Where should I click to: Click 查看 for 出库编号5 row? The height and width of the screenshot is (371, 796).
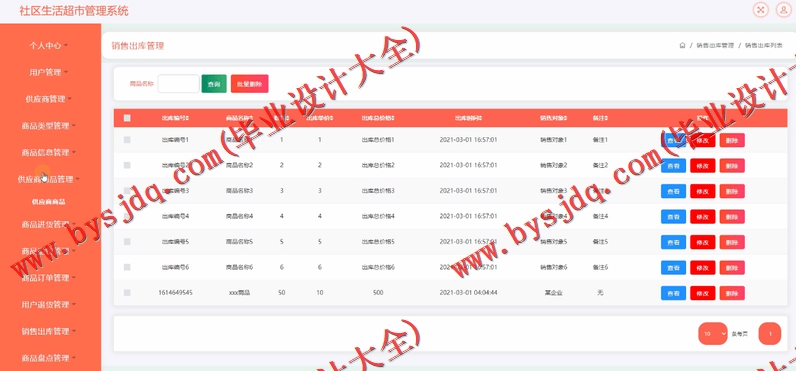click(673, 242)
